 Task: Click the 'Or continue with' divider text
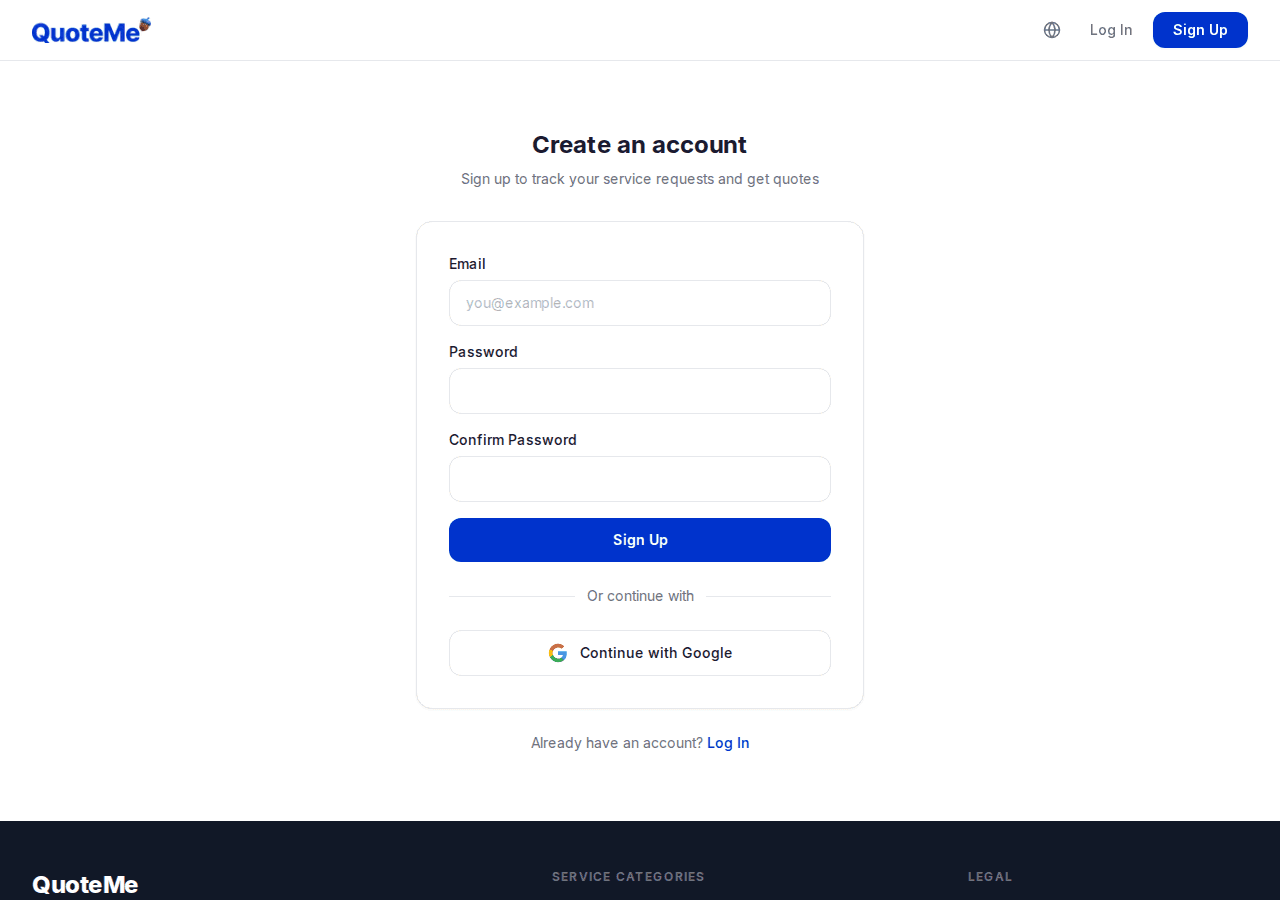pyautogui.click(x=640, y=596)
